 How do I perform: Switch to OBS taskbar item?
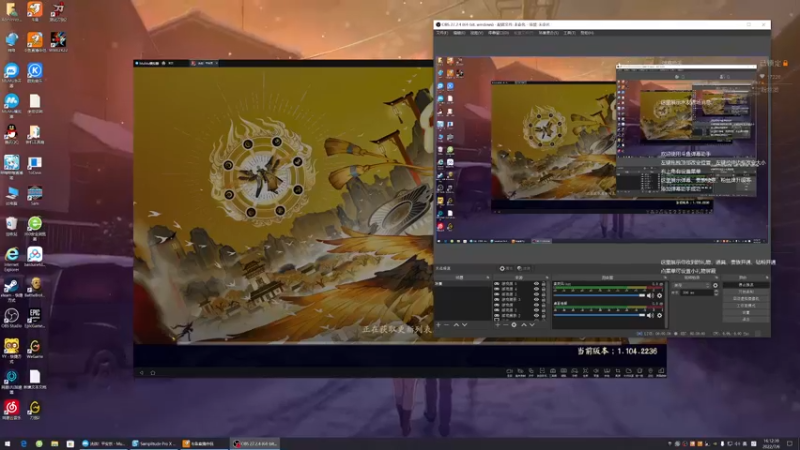click(x=255, y=444)
